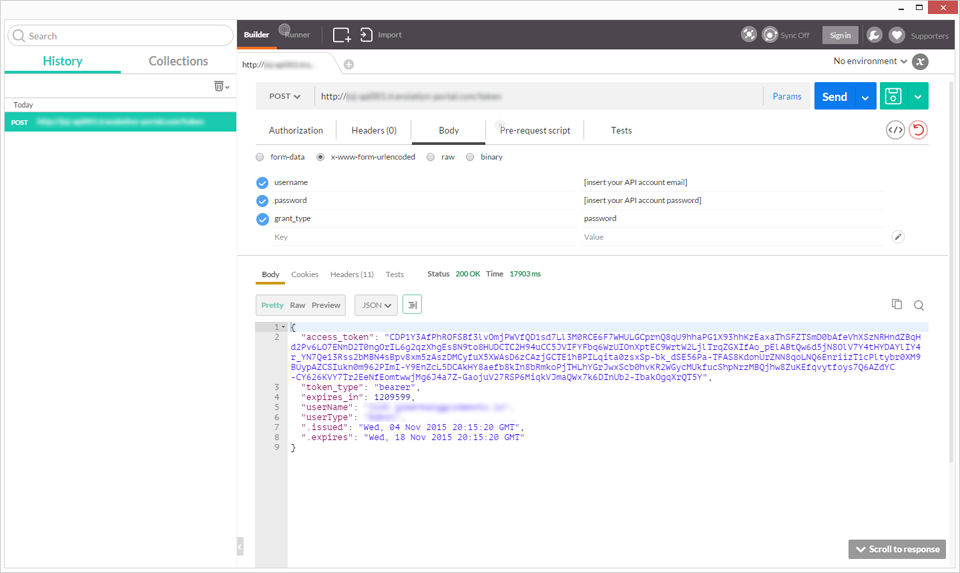Image resolution: width=960 pixels, height=573 pixels.
Task: Click the bulk edit pencil icon
Action: pyautogui.click(x=898, y=237)
